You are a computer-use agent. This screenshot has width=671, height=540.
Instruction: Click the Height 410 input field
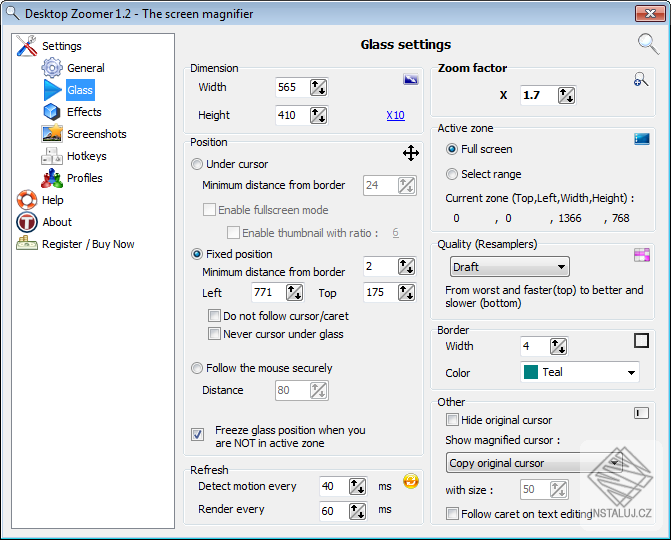click(293, 115)
